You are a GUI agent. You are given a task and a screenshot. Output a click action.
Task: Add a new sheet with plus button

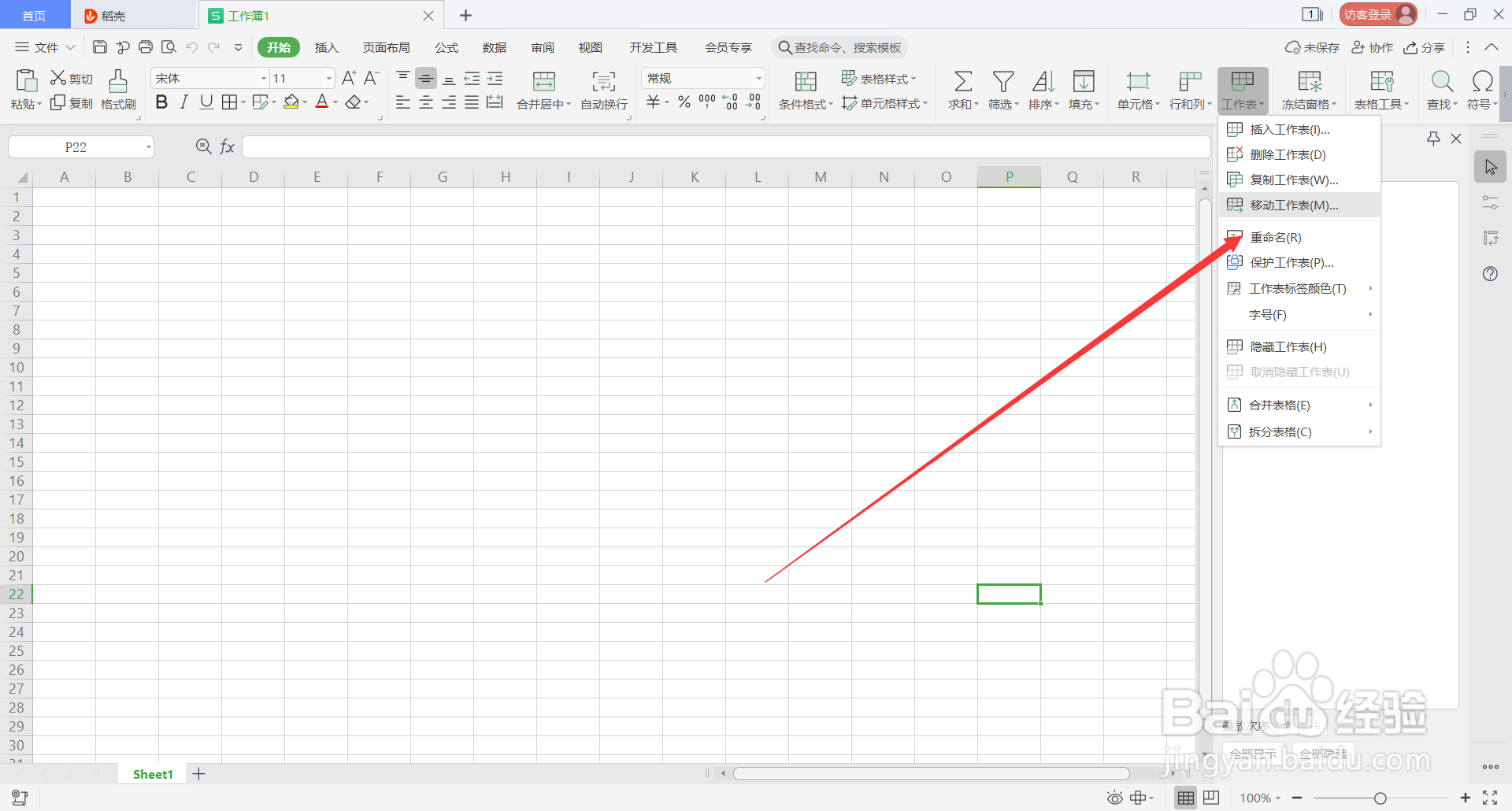[x=199, y=774]
